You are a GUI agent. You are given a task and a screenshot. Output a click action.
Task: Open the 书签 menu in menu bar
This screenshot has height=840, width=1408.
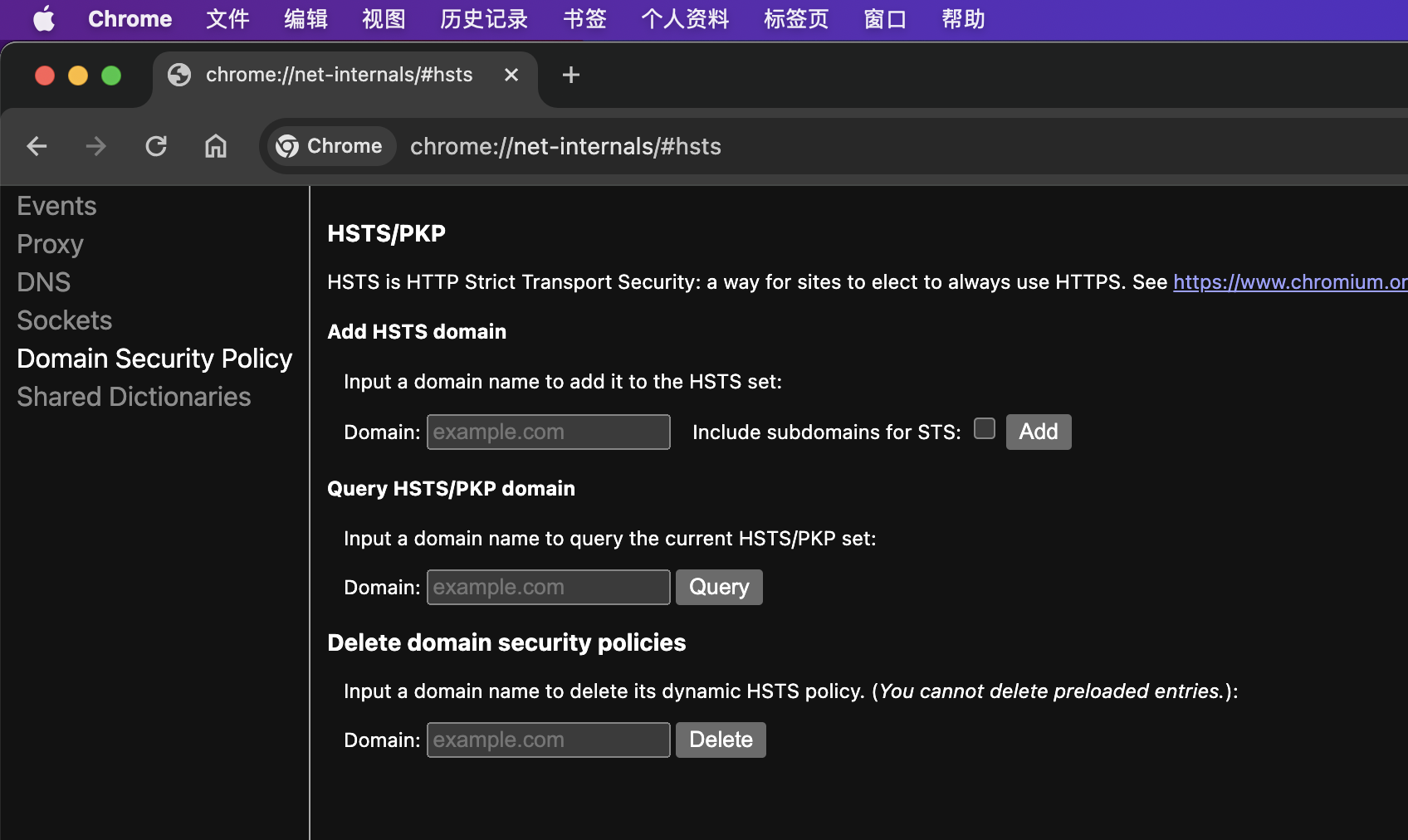[584, 19]
